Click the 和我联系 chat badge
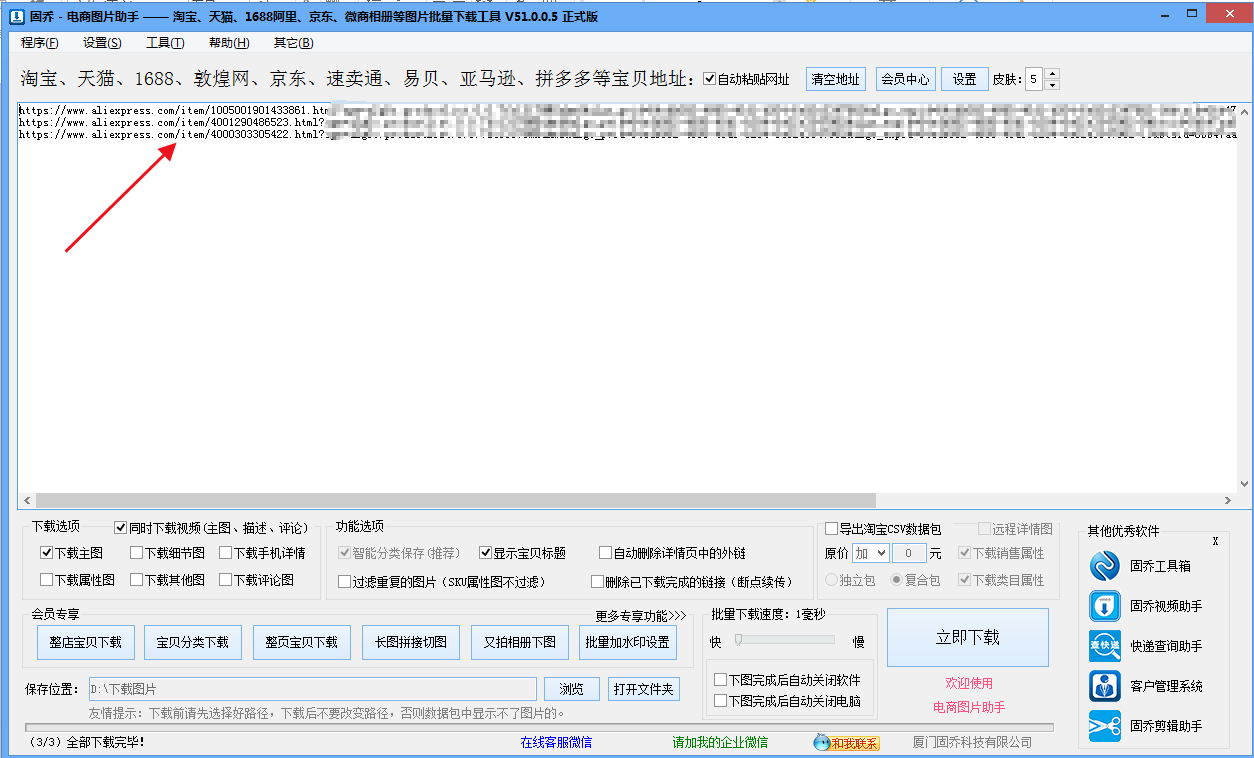Viewport: 1254px width, 758px height. 846,743
